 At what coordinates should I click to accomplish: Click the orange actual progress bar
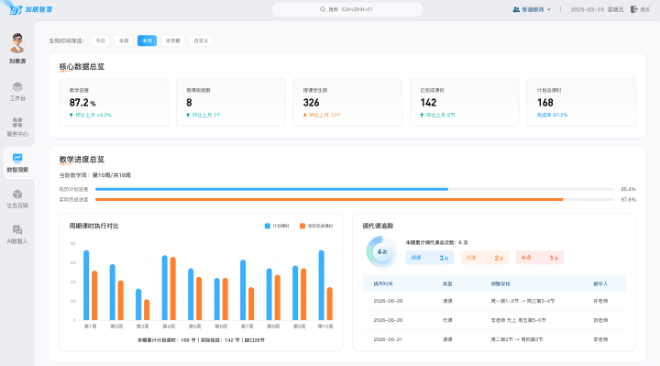pyautogui.click(x=329, y=199)
